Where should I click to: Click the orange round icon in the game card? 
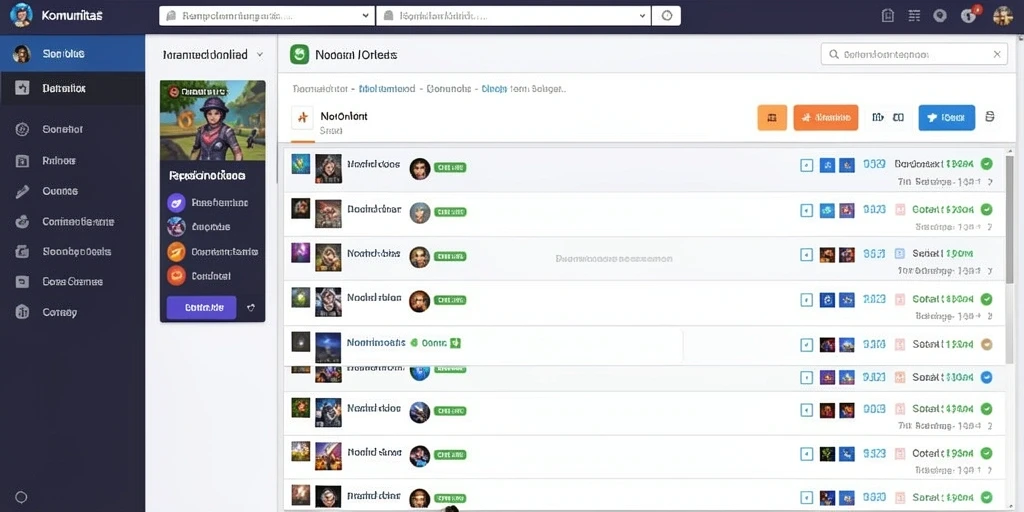(x=176, y=251)
